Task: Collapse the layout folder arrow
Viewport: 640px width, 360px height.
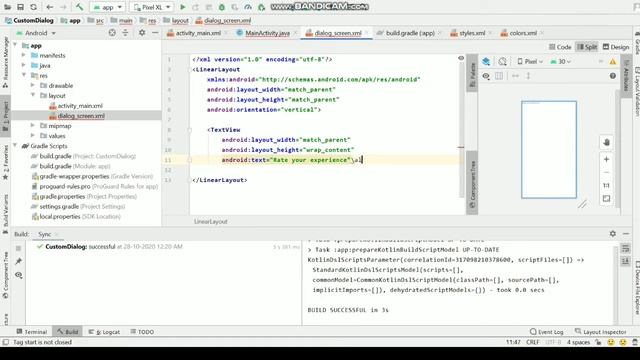Action: pos(33,96)
